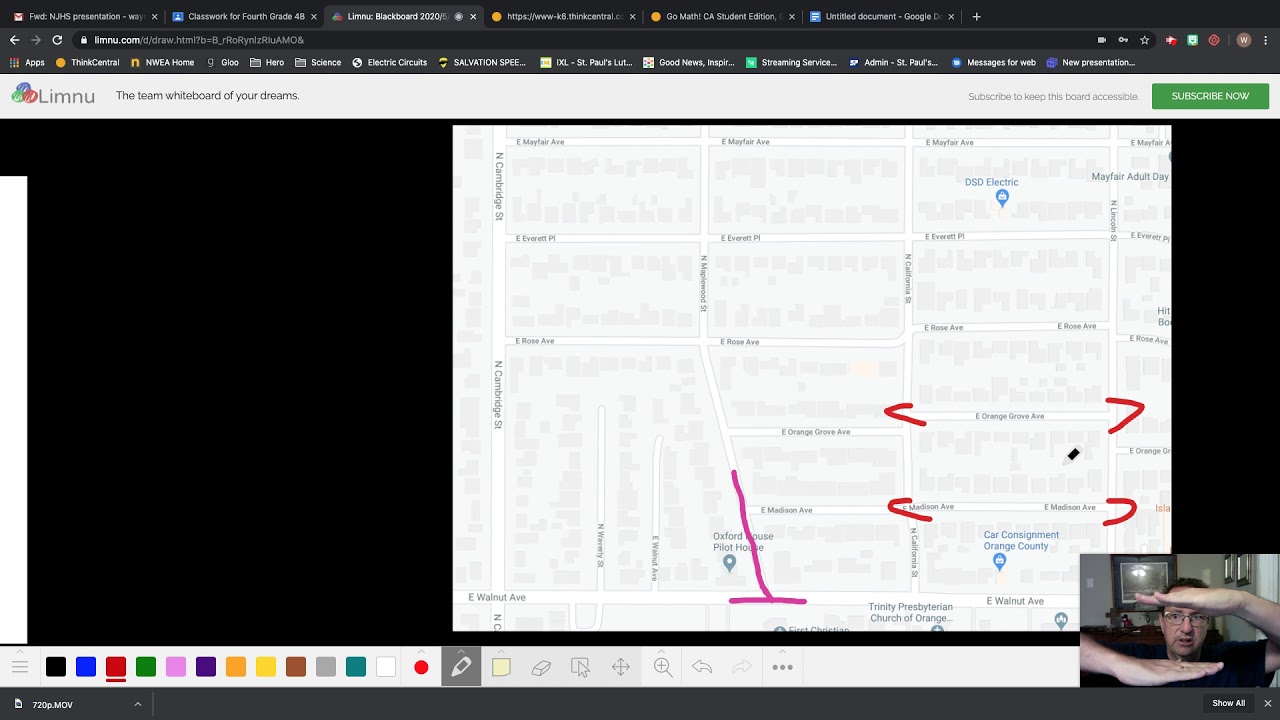Pick the purple color swatch

coord(206,667)
